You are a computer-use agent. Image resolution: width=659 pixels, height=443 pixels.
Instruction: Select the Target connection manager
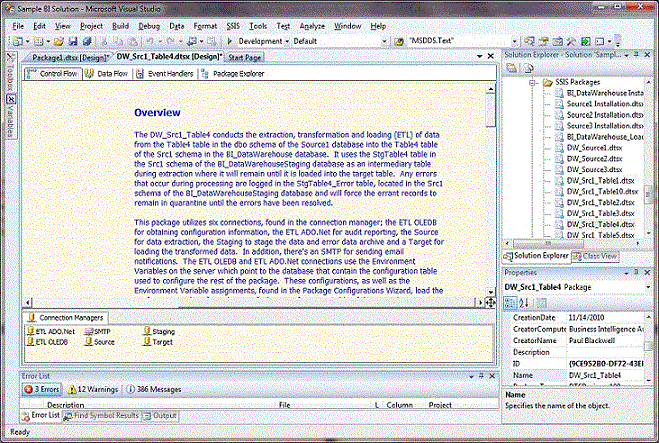pos(158,342)
